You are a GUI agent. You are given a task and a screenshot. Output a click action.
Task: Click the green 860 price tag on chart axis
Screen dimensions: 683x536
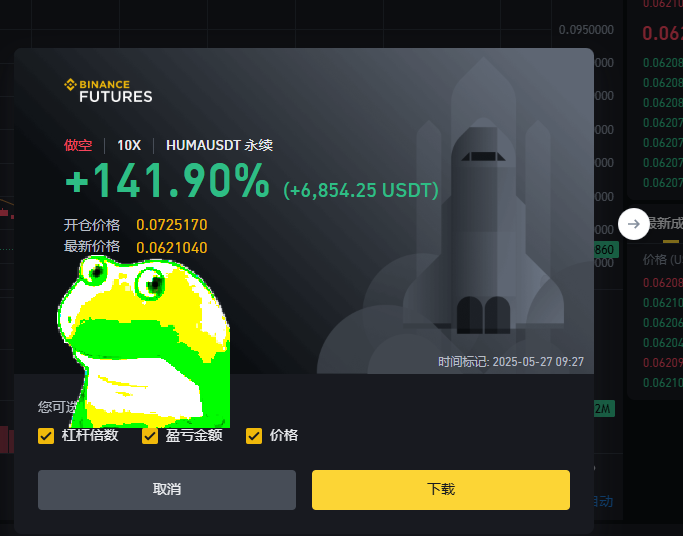[x=606, y=249]
